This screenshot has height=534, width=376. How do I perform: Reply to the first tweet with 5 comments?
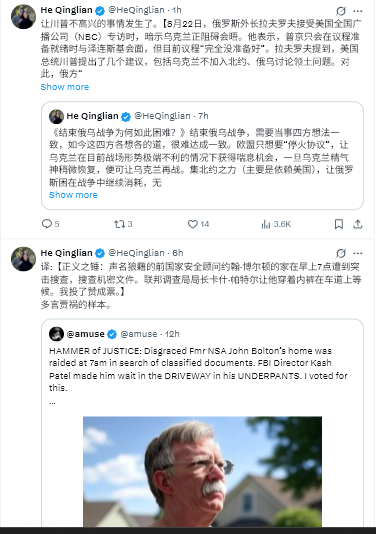tap(50, 224)
